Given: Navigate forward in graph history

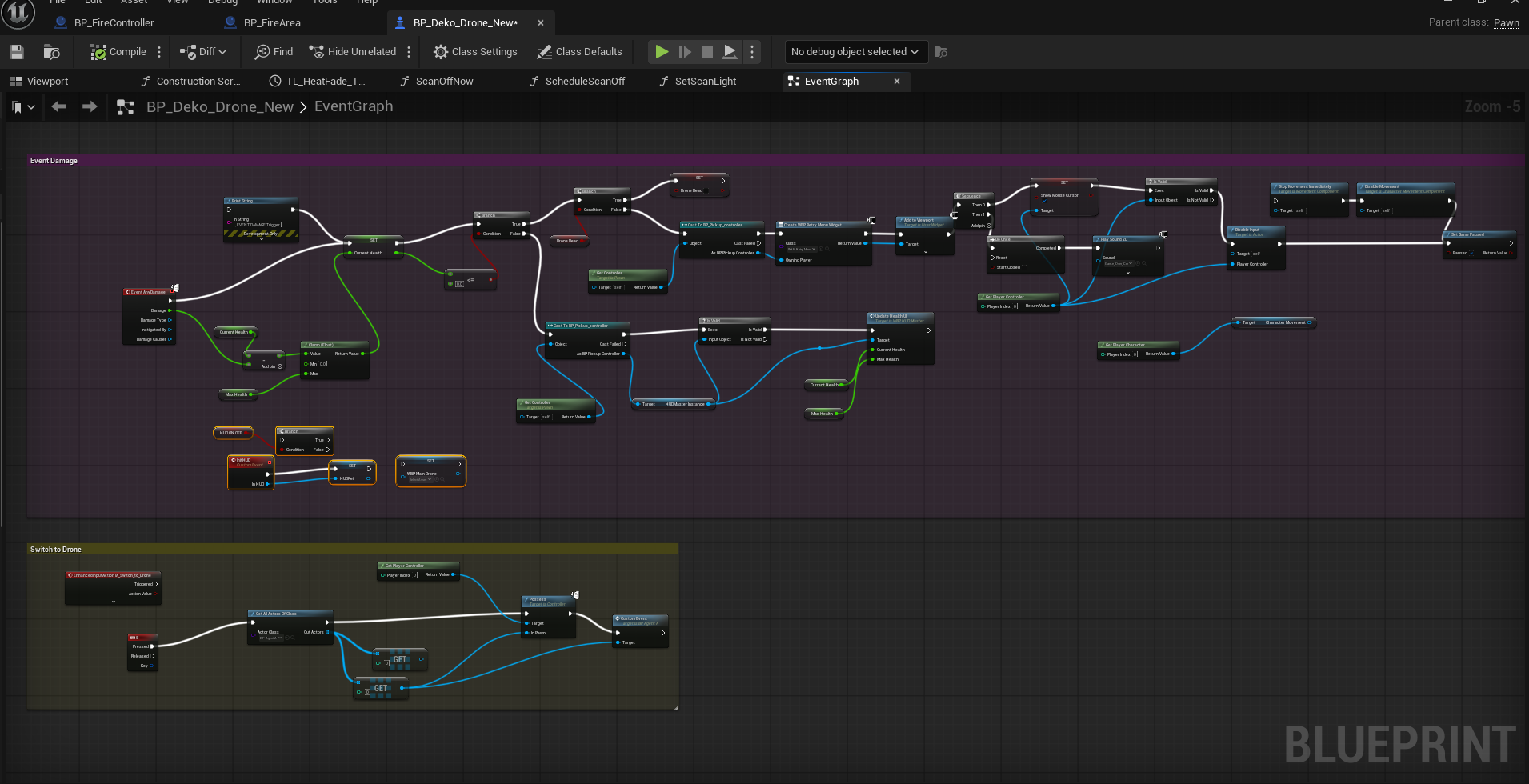Looking at the screenshot, I should (90, 106).
